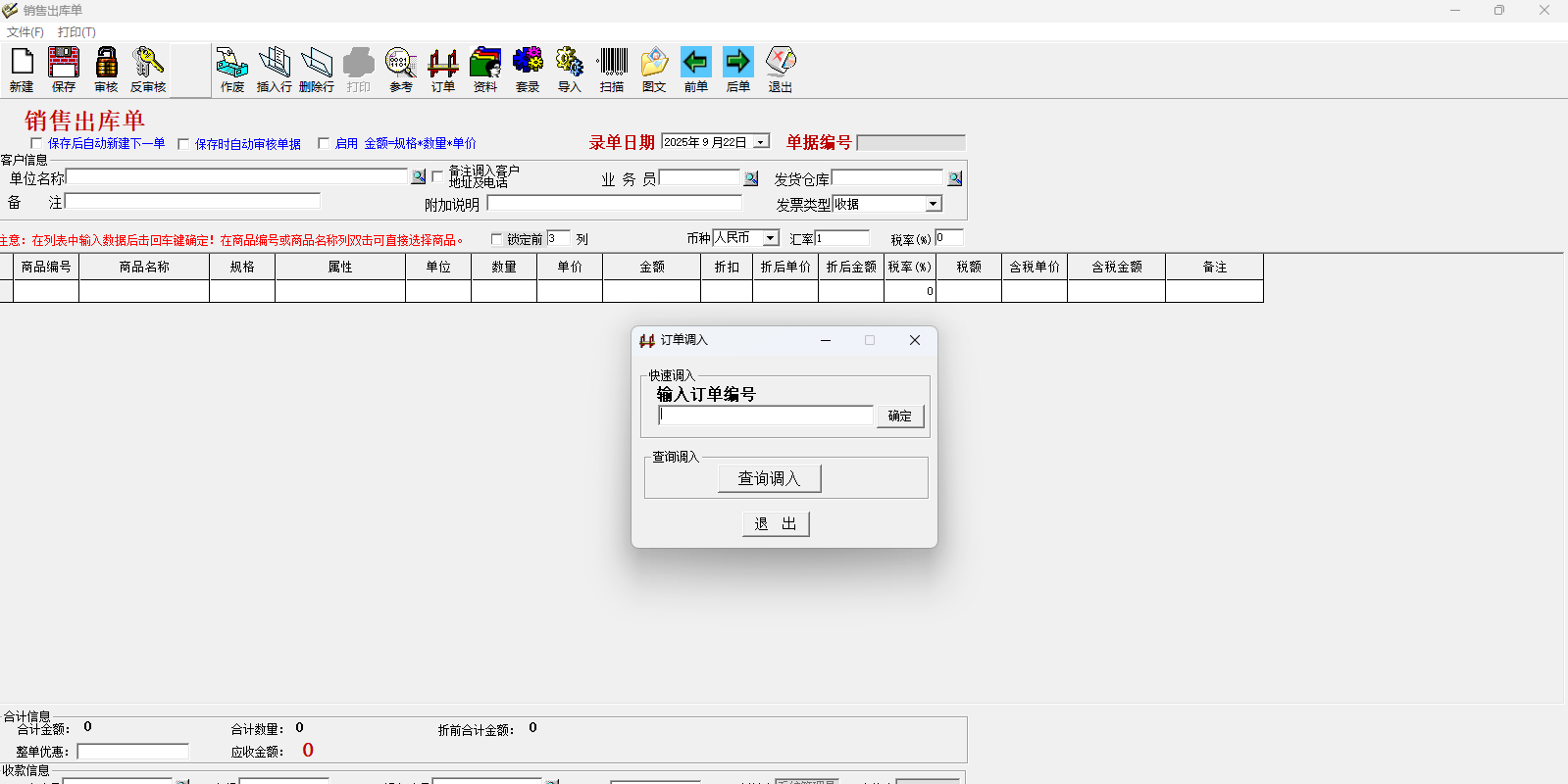Click the 确定 button in order dialog
1568x784 pixels.
pos(899,416)
